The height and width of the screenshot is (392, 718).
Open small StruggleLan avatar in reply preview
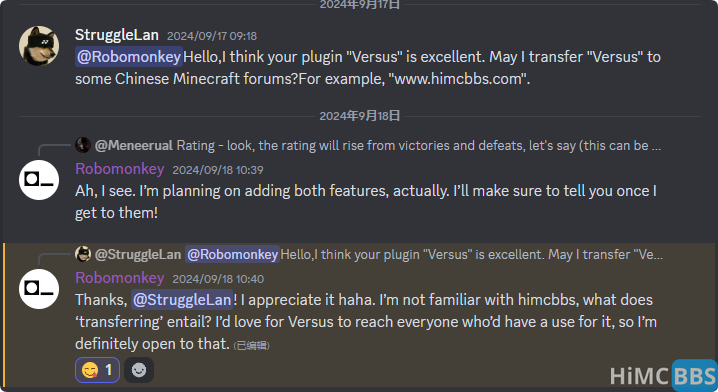[83, 254]
